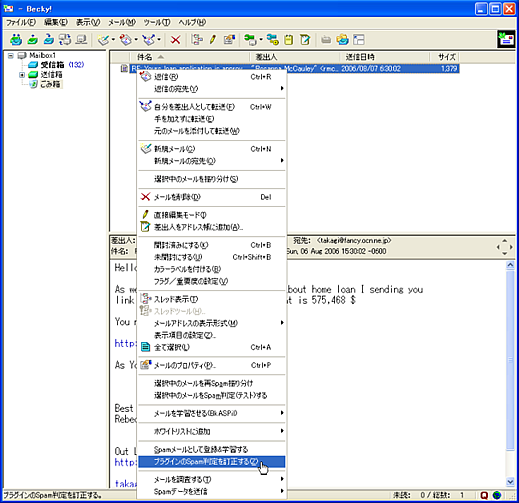Click the folder with tray toolbar icon

[x=342, y=40]
